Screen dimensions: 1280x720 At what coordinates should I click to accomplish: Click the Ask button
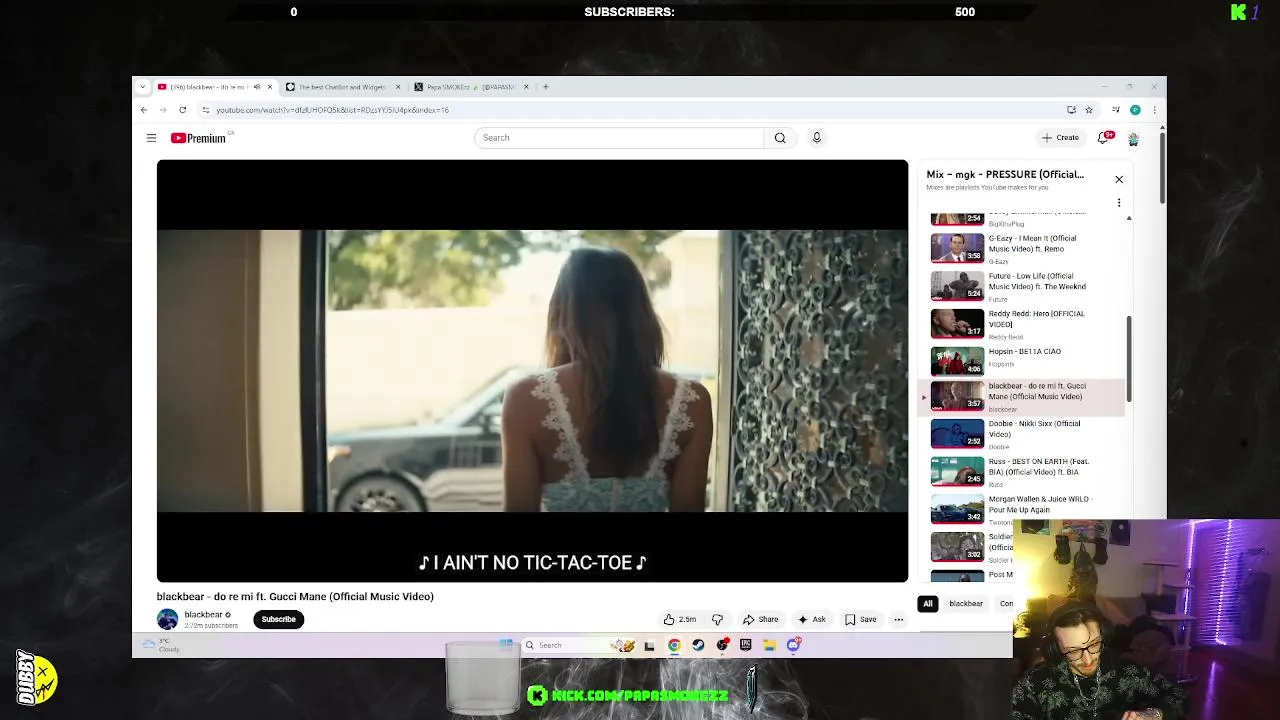tap(812, 620)
